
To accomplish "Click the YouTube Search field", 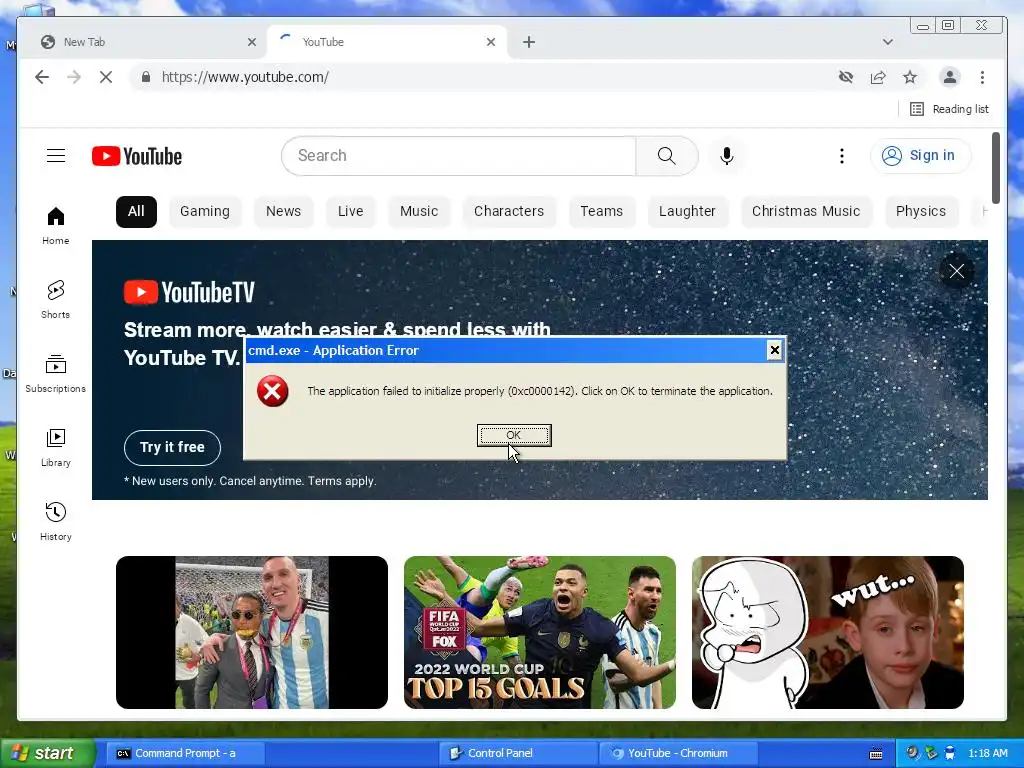I will 458,155.
